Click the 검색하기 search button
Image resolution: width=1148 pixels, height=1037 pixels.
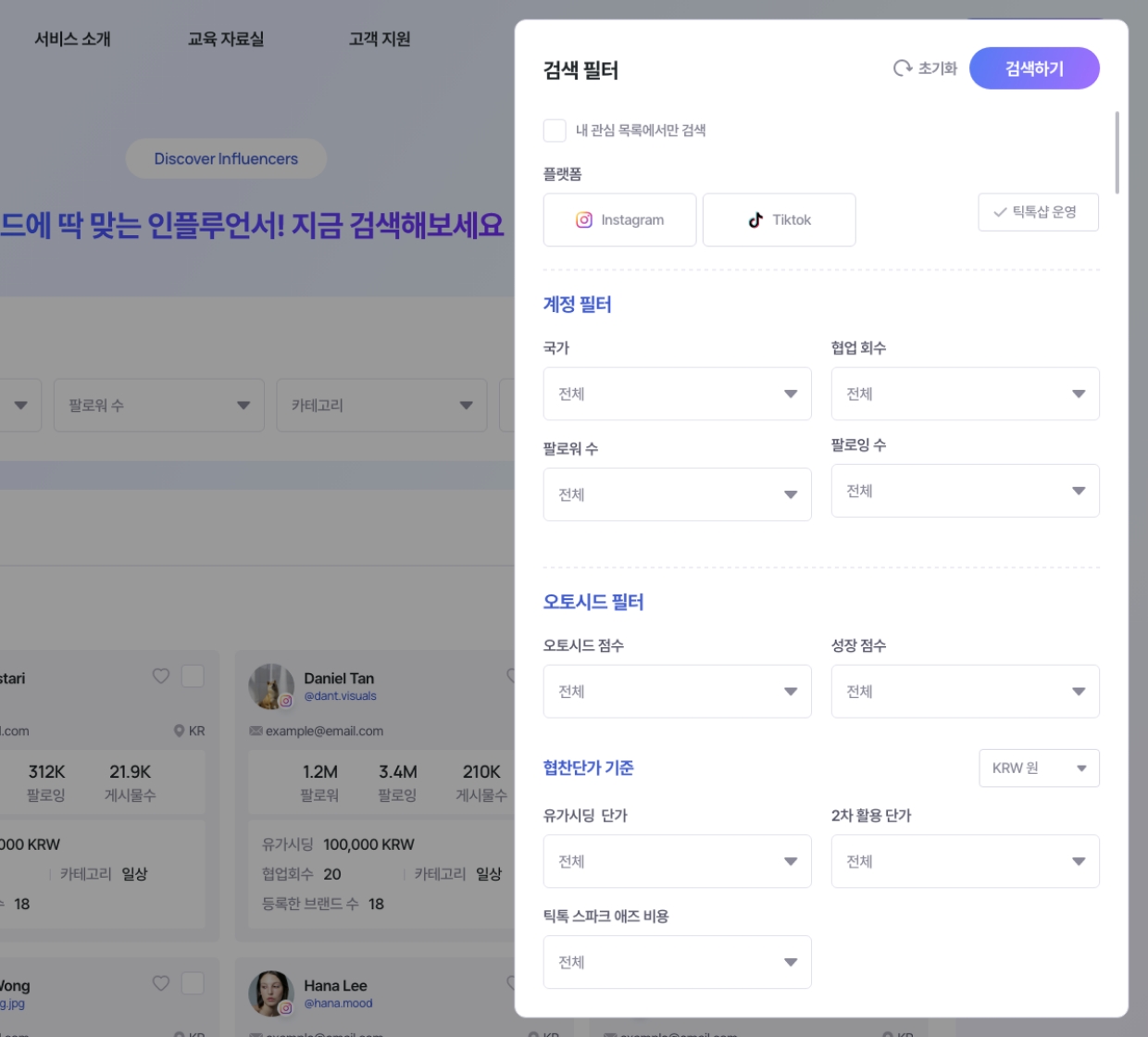pyautogui.click(x=1034, y=68)
